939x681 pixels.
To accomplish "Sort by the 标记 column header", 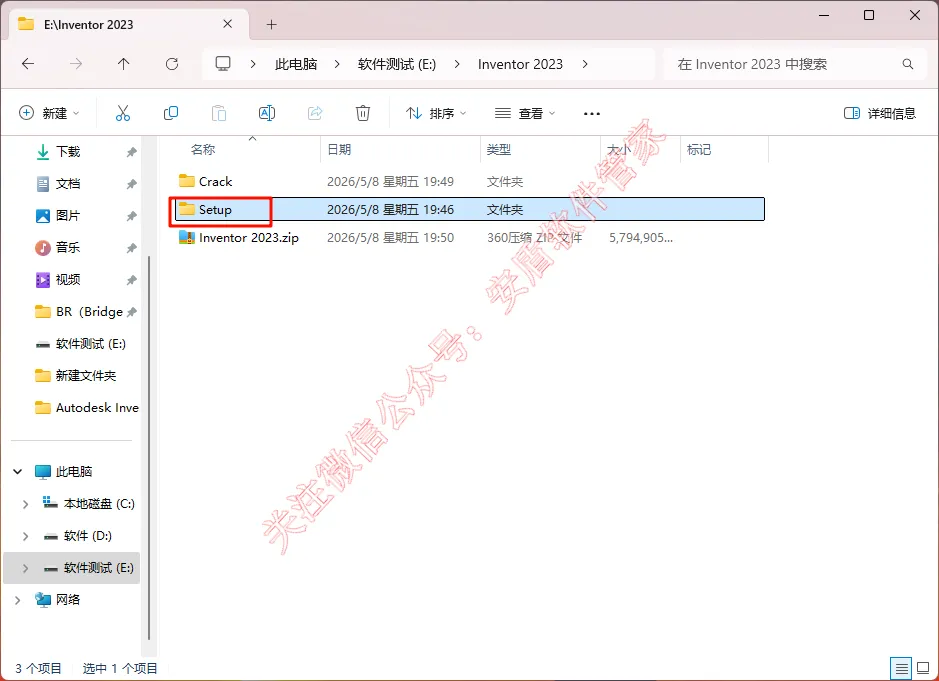I will pos(699,150).
